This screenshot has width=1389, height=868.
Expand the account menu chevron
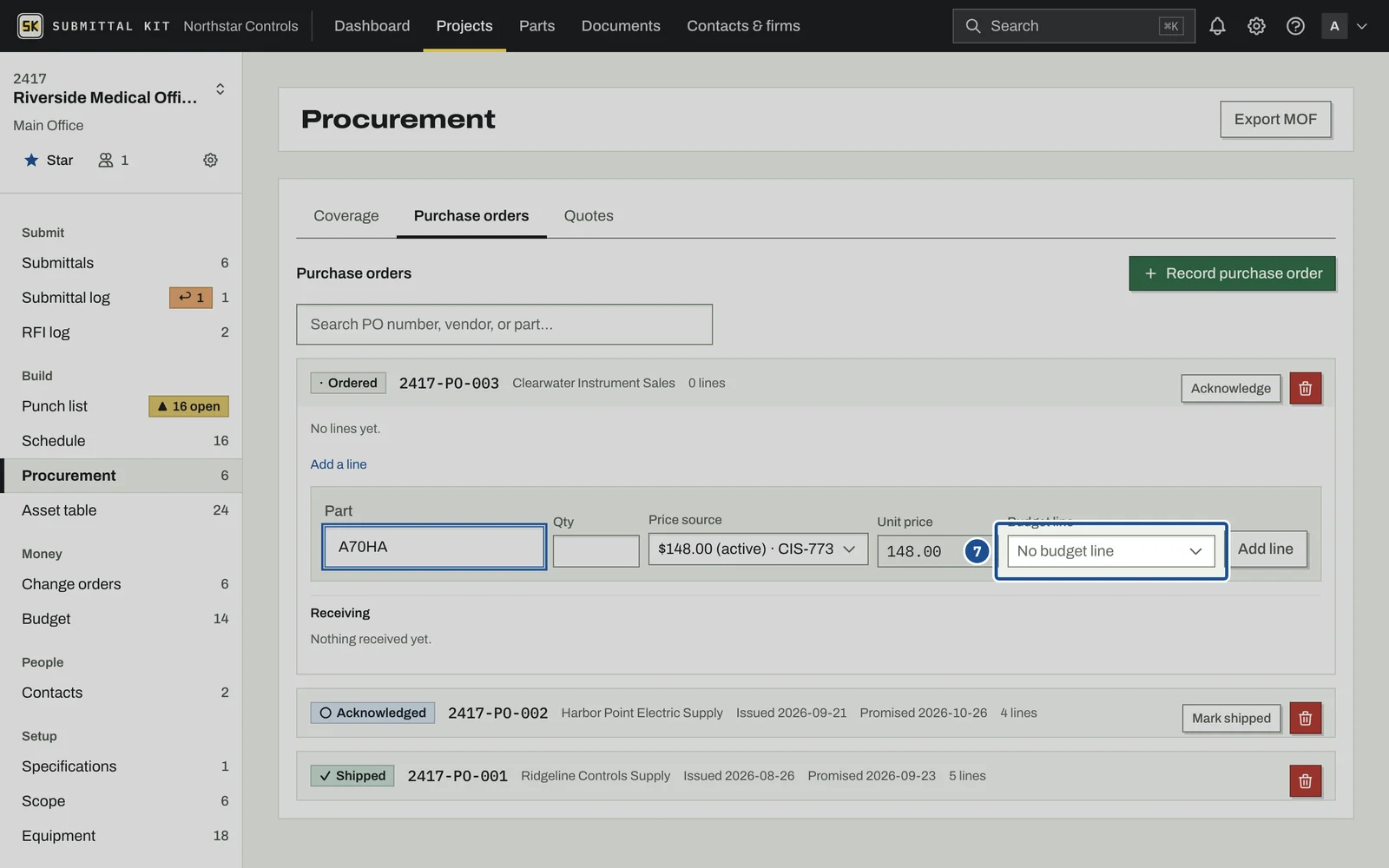[1362, 26]
